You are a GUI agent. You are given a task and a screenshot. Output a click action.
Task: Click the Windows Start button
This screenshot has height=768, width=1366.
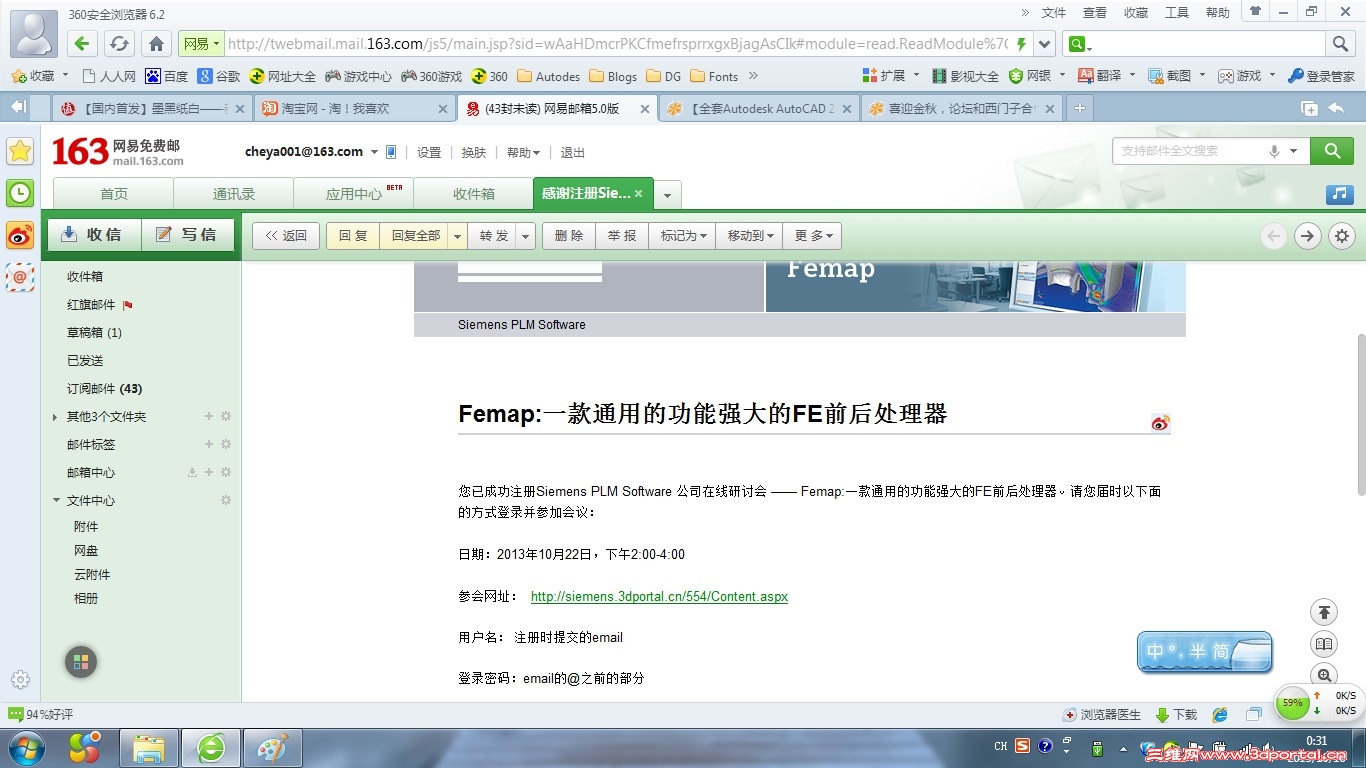click(26, 747)
